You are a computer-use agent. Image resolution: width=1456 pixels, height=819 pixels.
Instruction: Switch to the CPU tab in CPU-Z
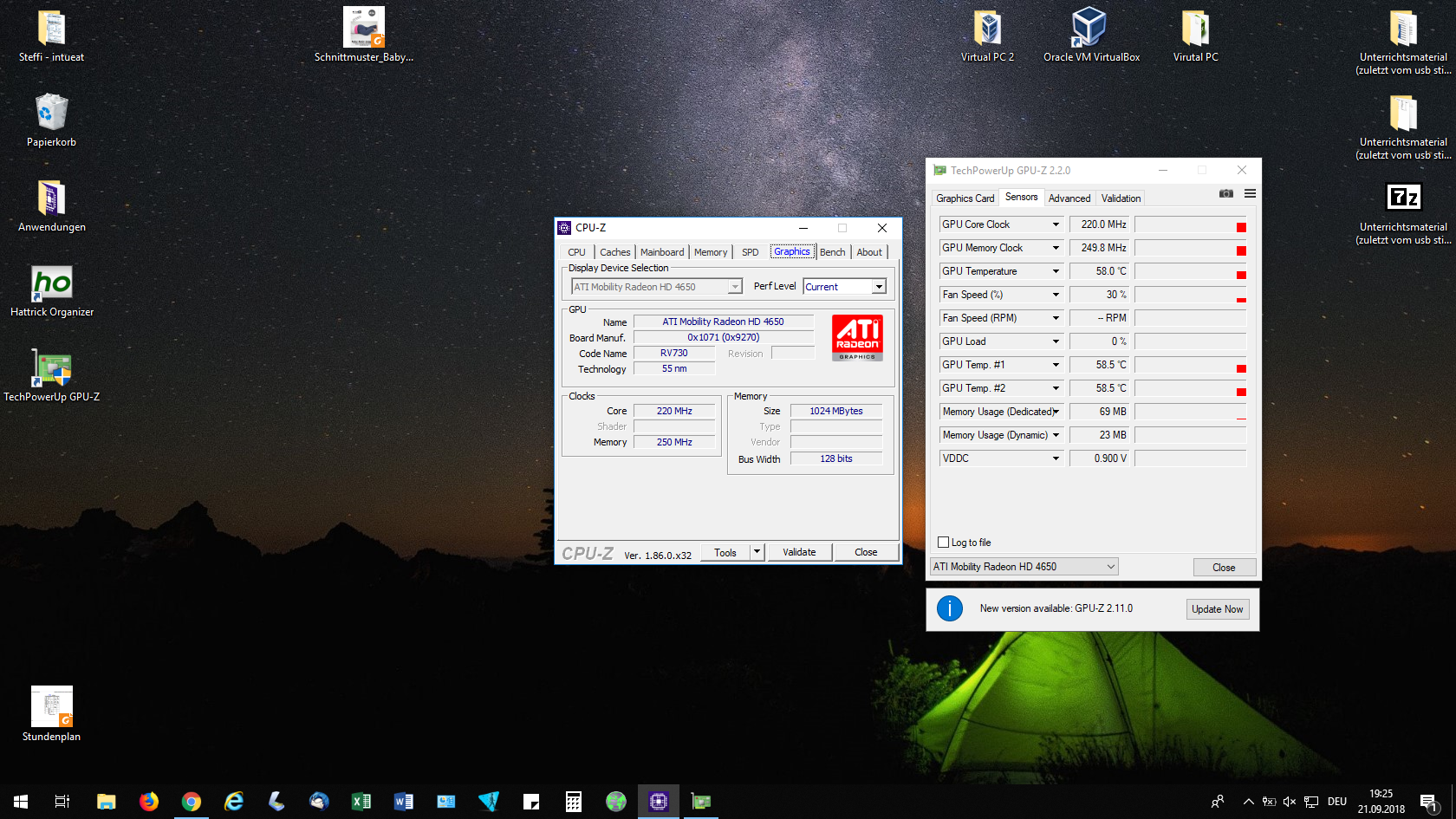pyautogui.click(x=577, y=252)
